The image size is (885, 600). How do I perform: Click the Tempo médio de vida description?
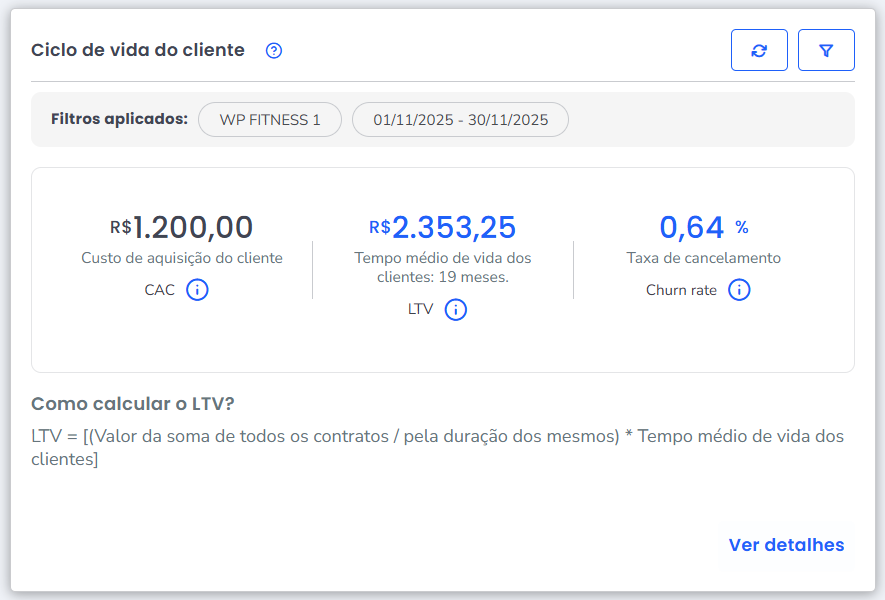click(x=443, y=267)
